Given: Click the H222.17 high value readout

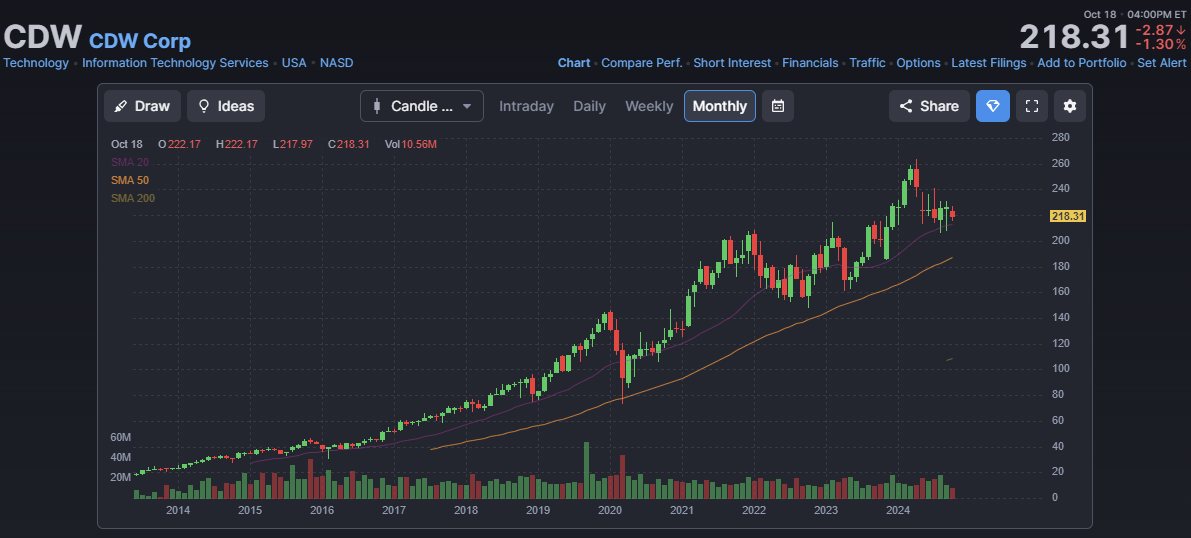Looking at the screenshot, I should tap(236, 144).
